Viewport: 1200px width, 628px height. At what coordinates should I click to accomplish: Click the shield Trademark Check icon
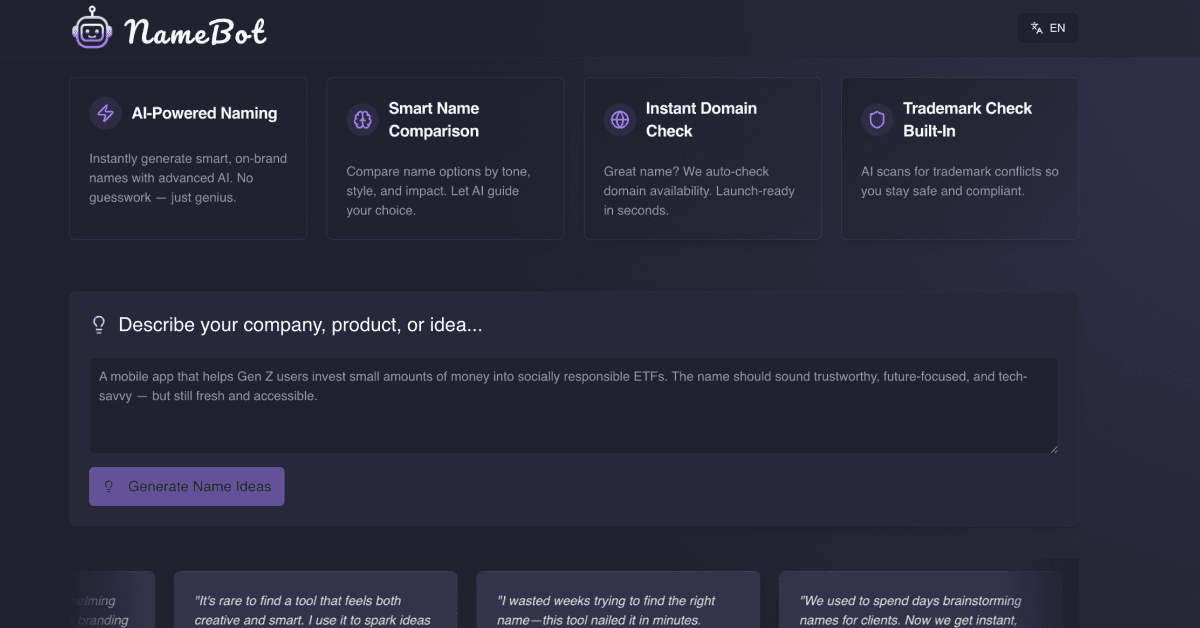point(877,120)
